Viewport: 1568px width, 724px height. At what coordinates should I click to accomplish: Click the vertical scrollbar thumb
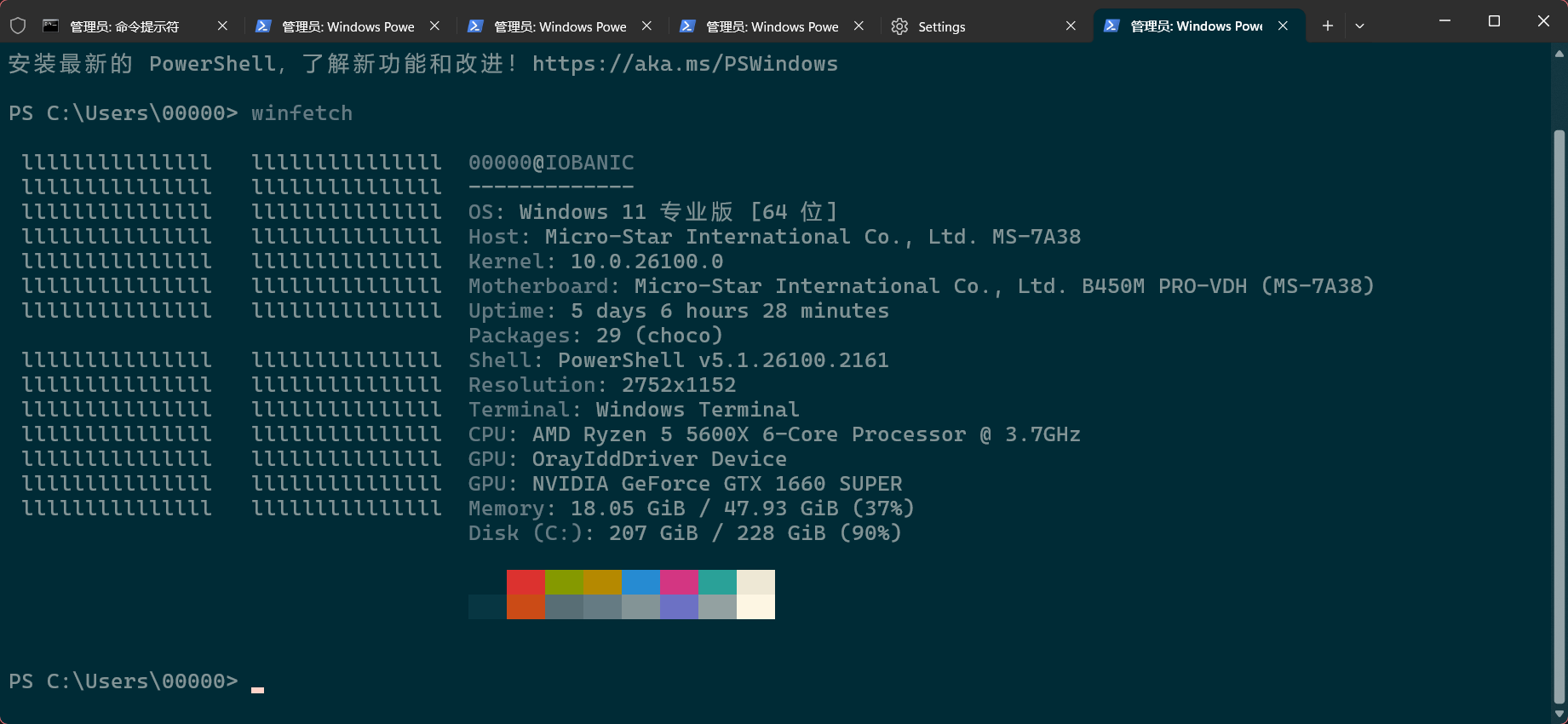tap(1559, 417)
